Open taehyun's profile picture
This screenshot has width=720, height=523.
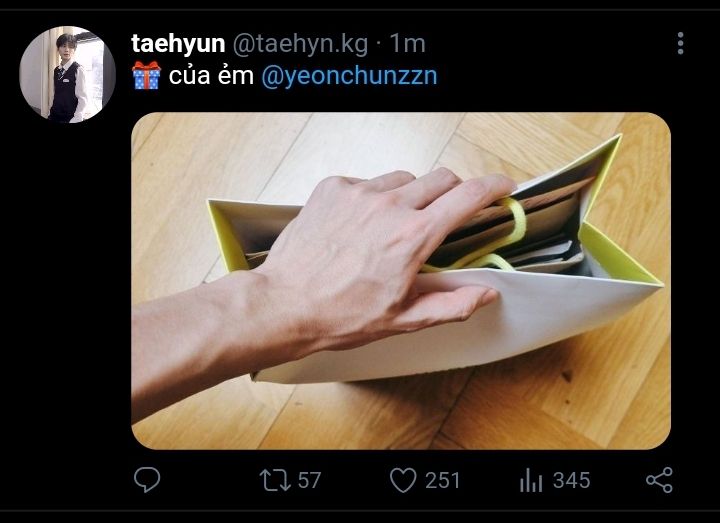[x=67, y=74]
